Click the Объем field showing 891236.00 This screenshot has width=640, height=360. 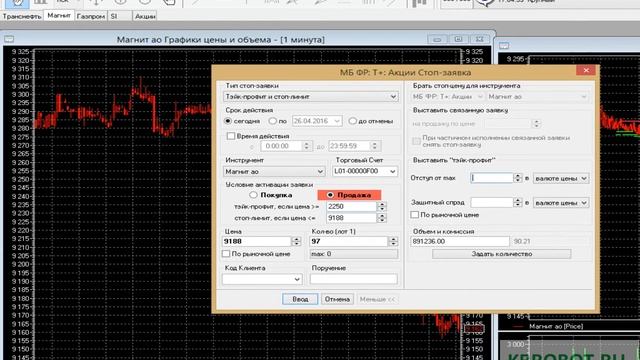coord(460,241)
